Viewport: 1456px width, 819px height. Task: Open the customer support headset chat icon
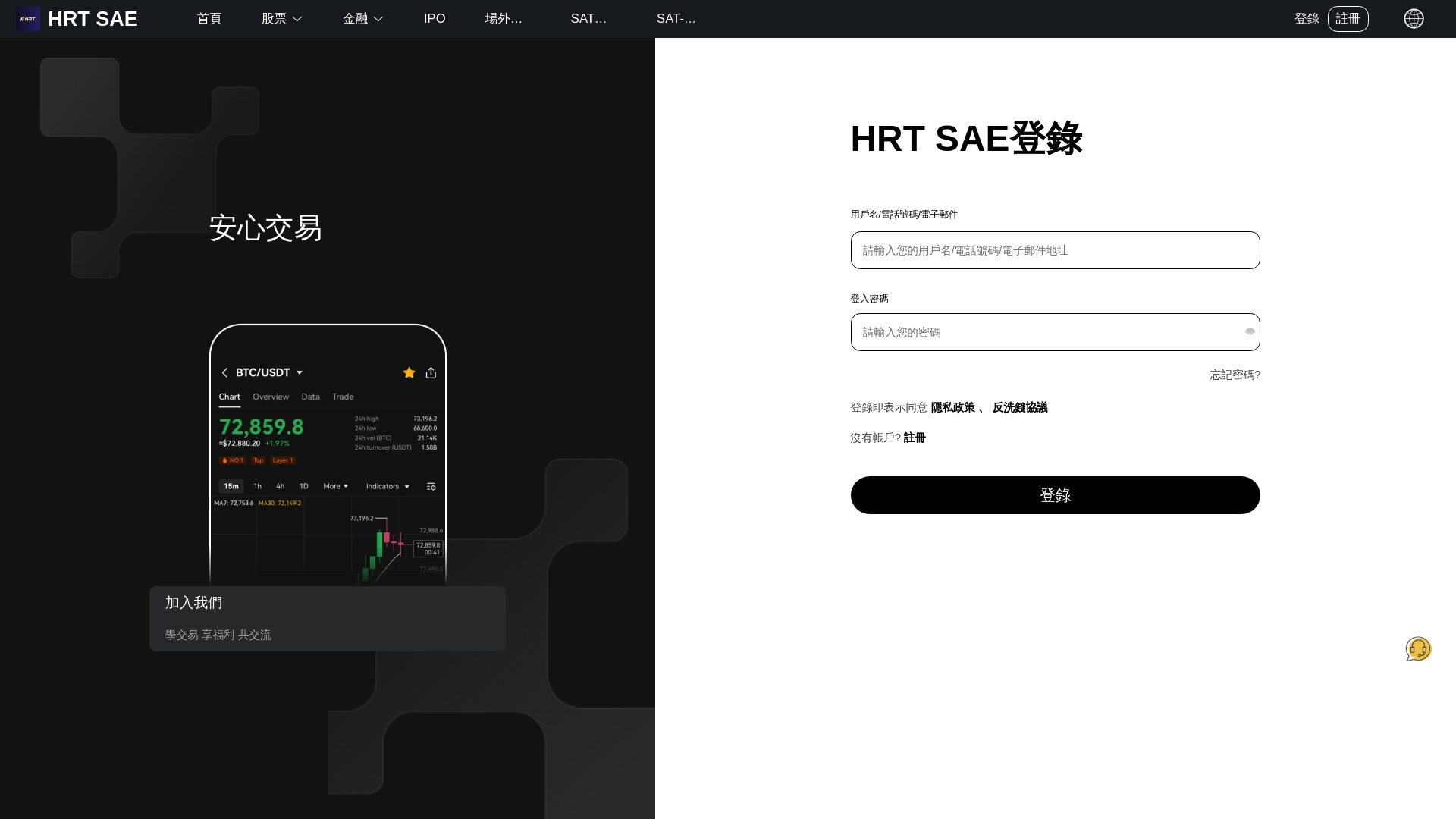(x=1418, y=649)
